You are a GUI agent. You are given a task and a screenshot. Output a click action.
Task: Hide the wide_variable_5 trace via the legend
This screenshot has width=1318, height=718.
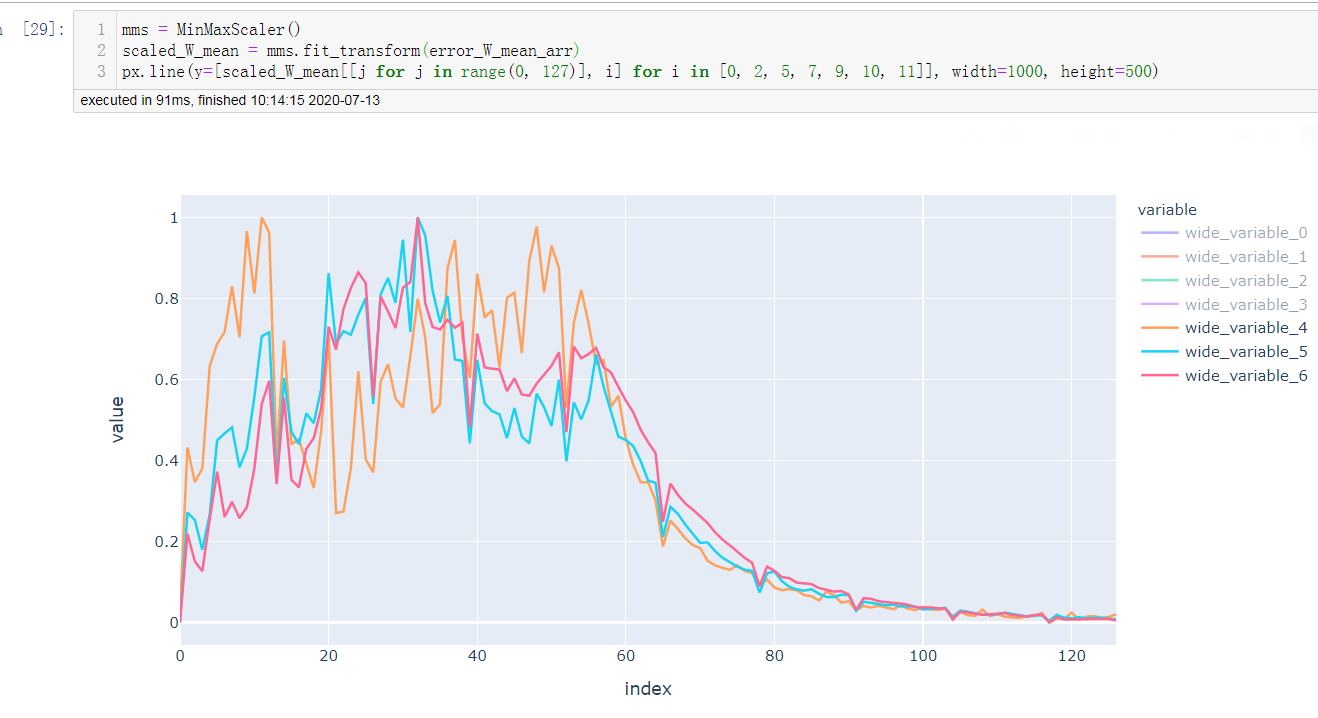1245,351
